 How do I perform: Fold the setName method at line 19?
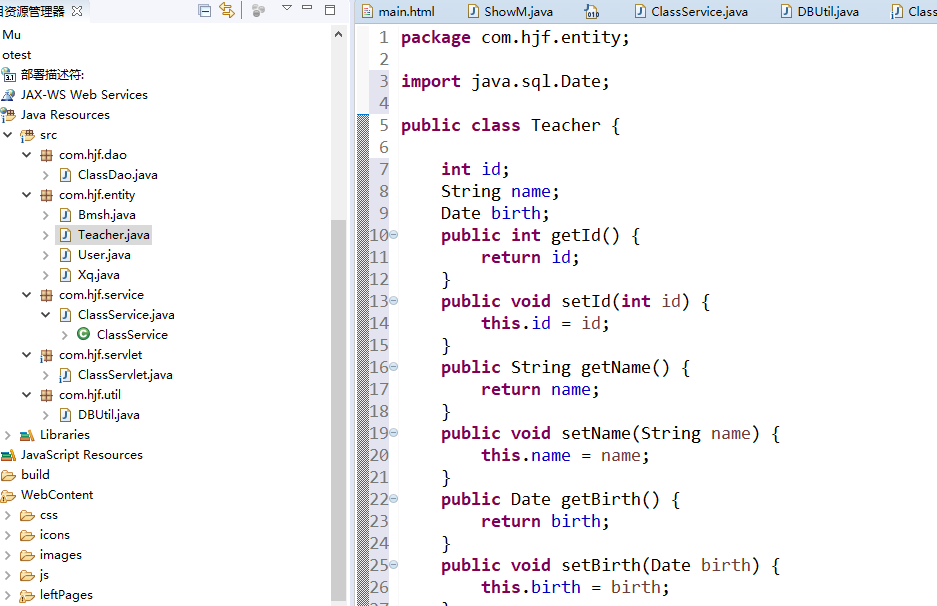tap(394, 433)
